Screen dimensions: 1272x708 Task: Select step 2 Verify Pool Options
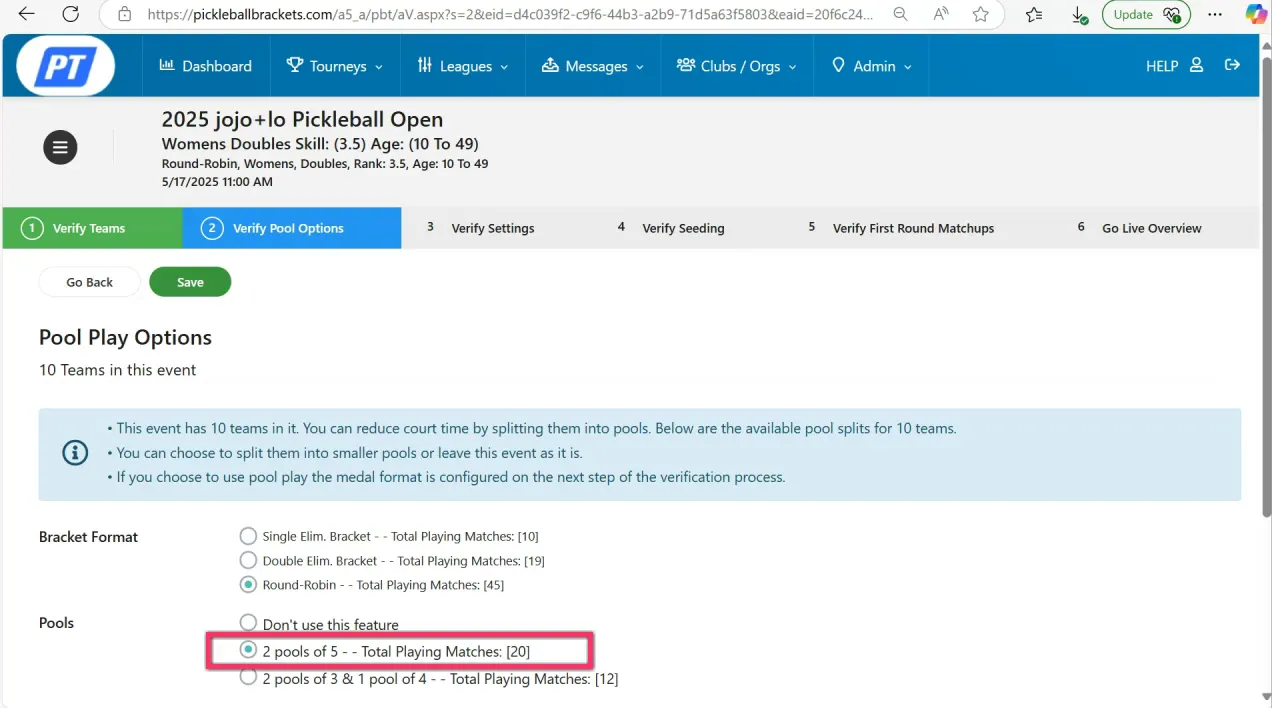[291, 228]
